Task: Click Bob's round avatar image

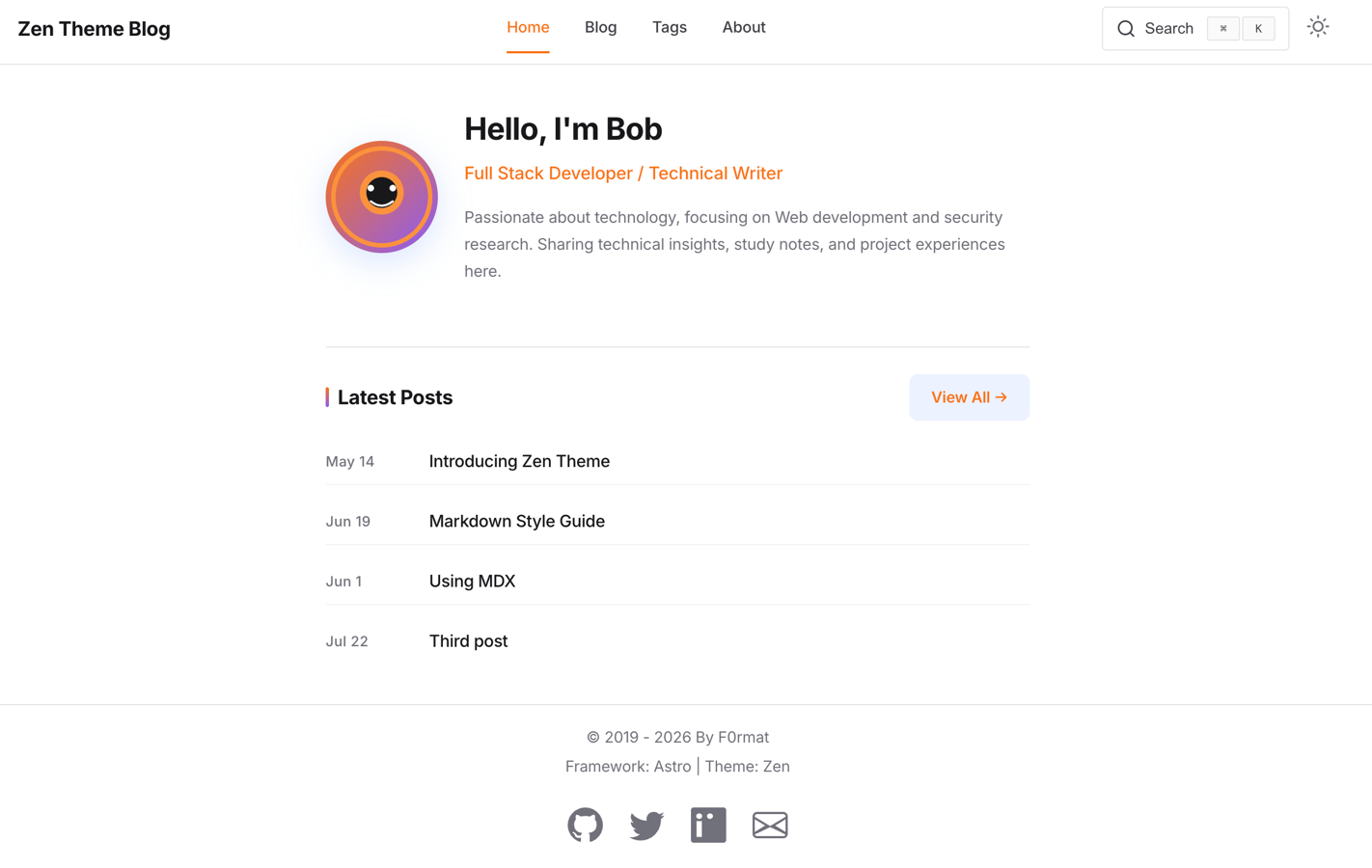Action: click(382, 197)
